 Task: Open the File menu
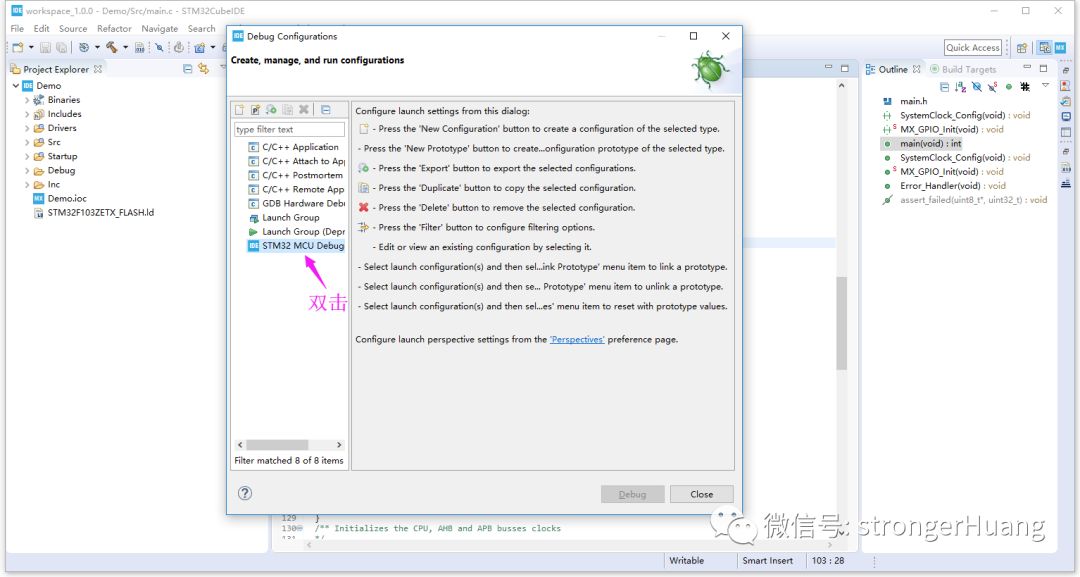coord(17,28)
